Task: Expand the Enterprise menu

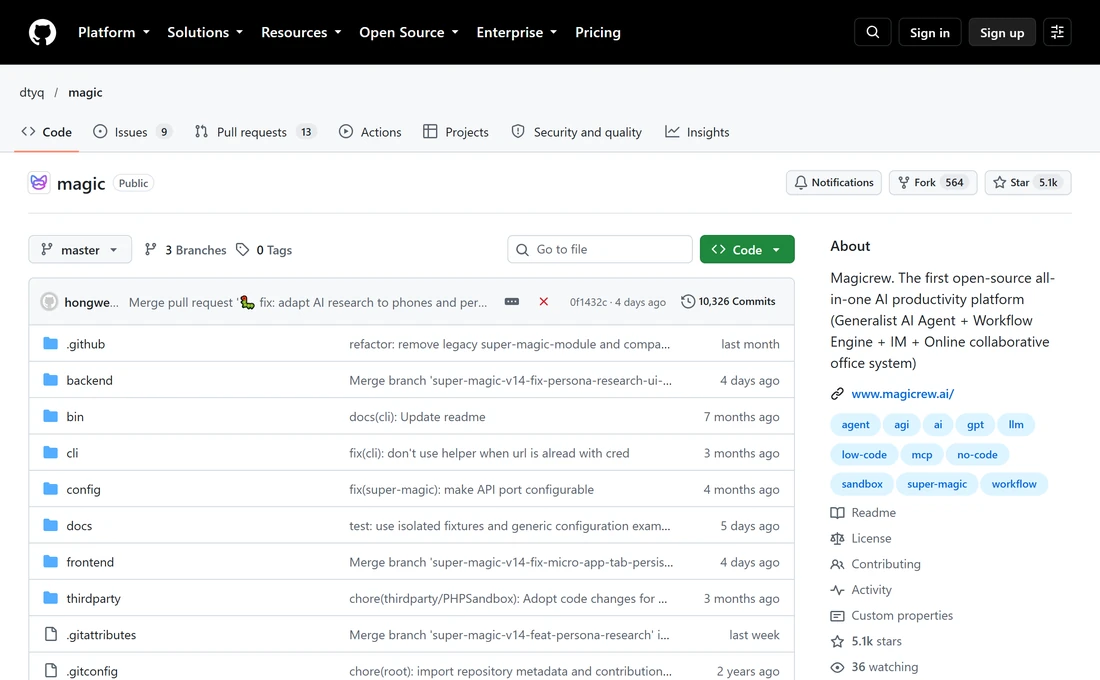Action: [x=516, y=32]
